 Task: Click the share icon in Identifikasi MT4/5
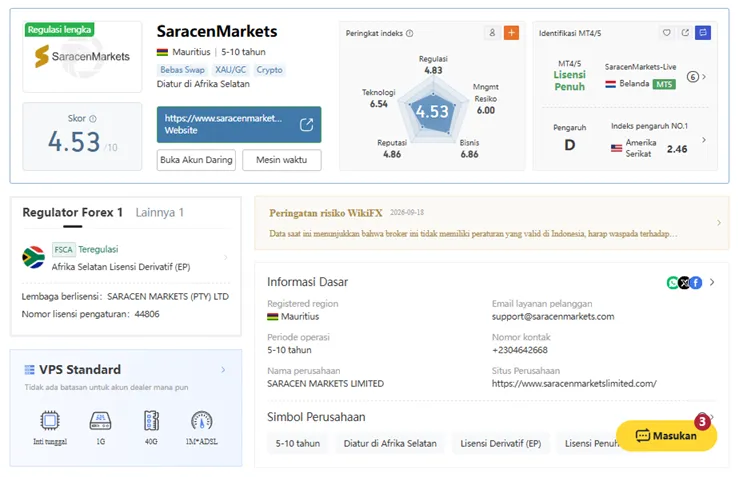(x=685, y=33)
